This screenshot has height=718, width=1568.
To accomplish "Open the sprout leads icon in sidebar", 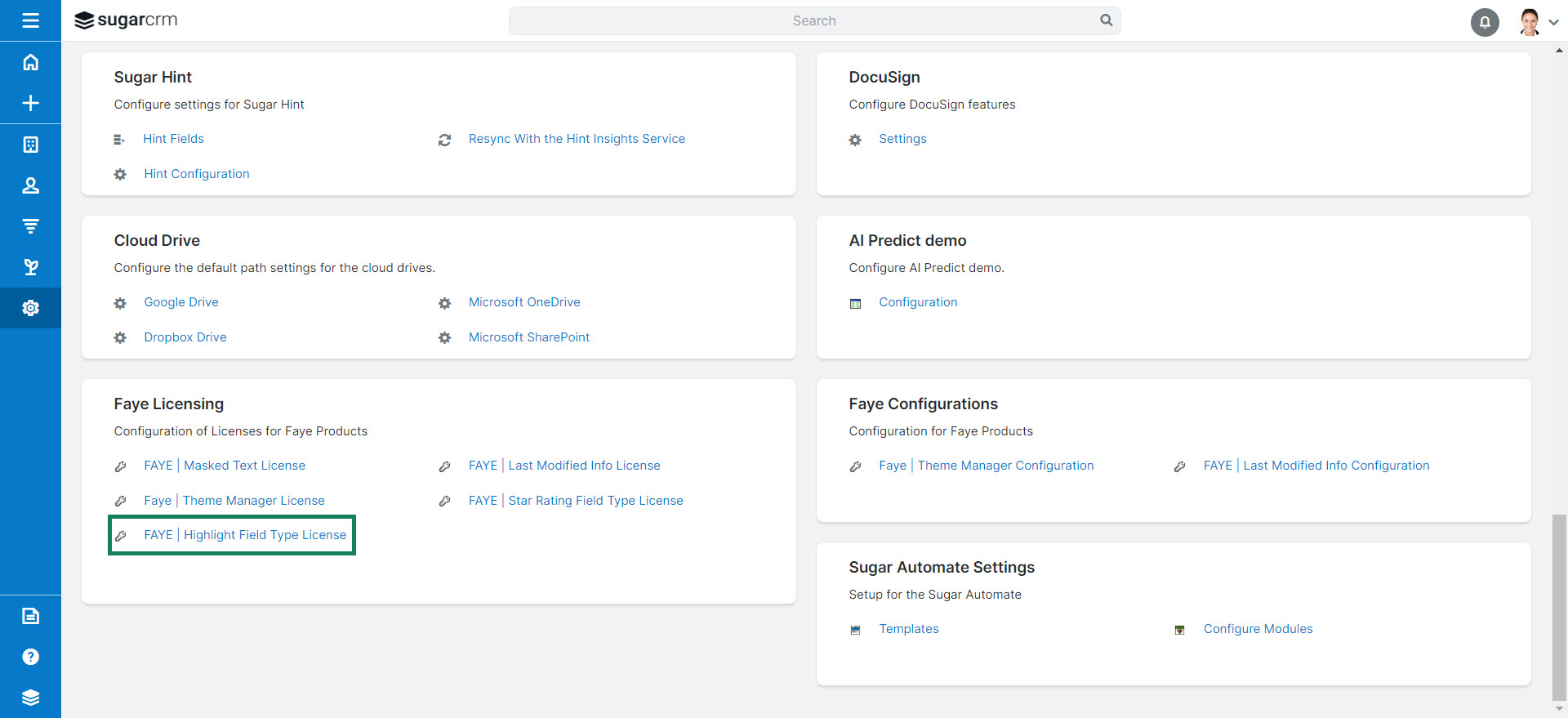I will click(30, 267).
